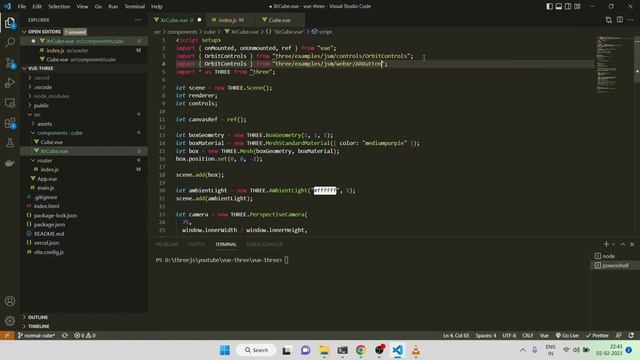640x360 pixels.
Task: Open vite.config.js in file explorer
Action: click(x=49, y=252)
